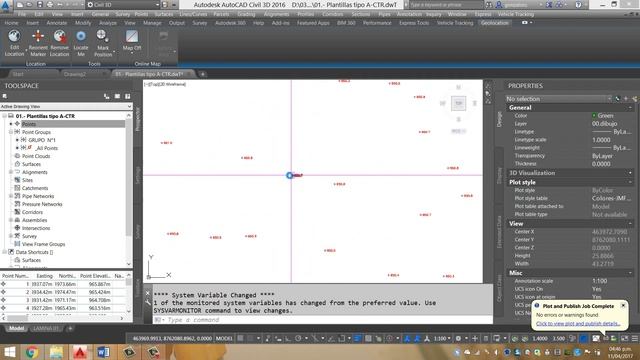The image size is (640, 360).
Task: Toggle transparency display in status bar
Action: point(368,338)
